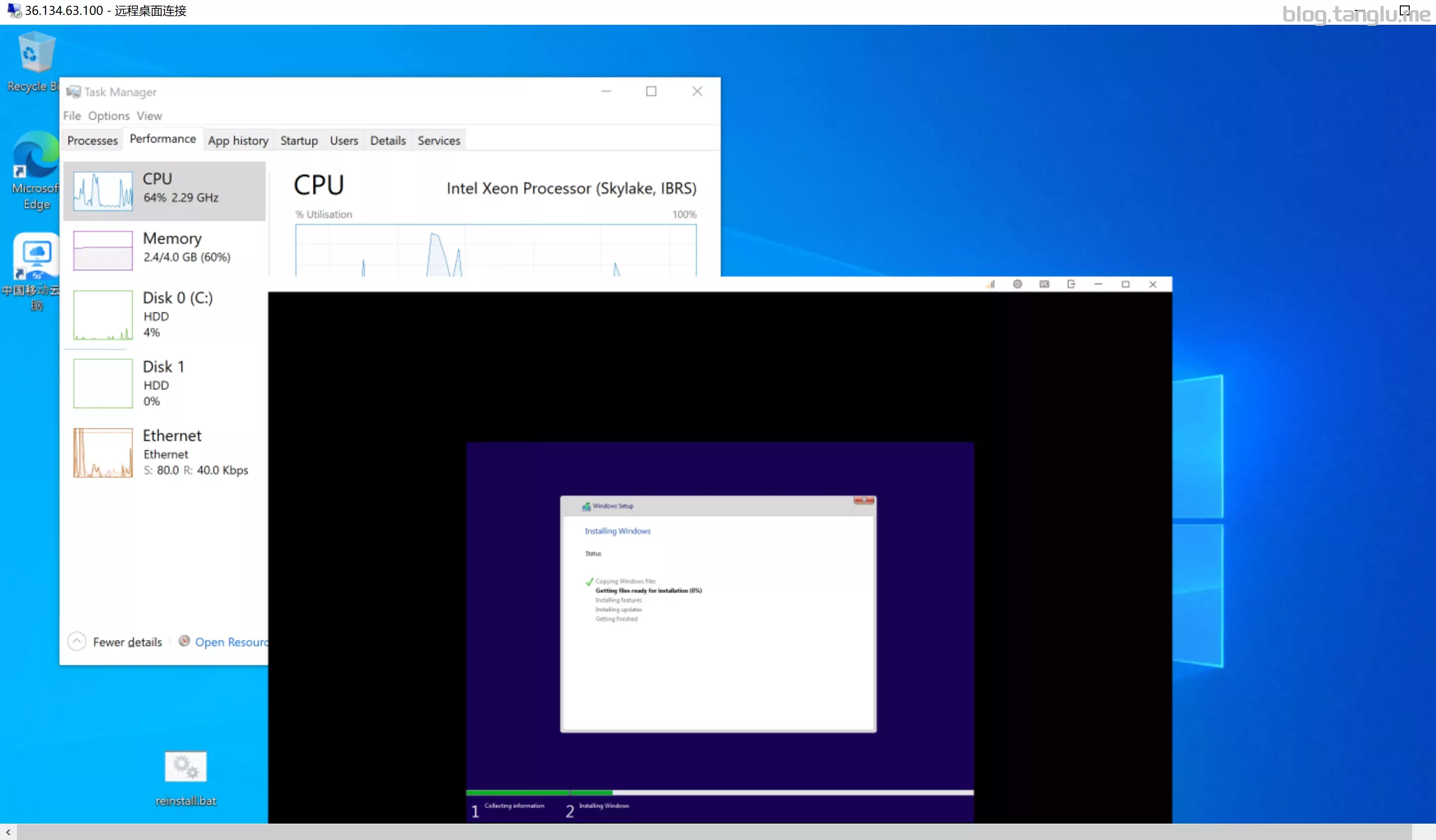Screen dimensions: 1436x840
Task: Click the '% Utilisation' label
Action: (324, 214)
